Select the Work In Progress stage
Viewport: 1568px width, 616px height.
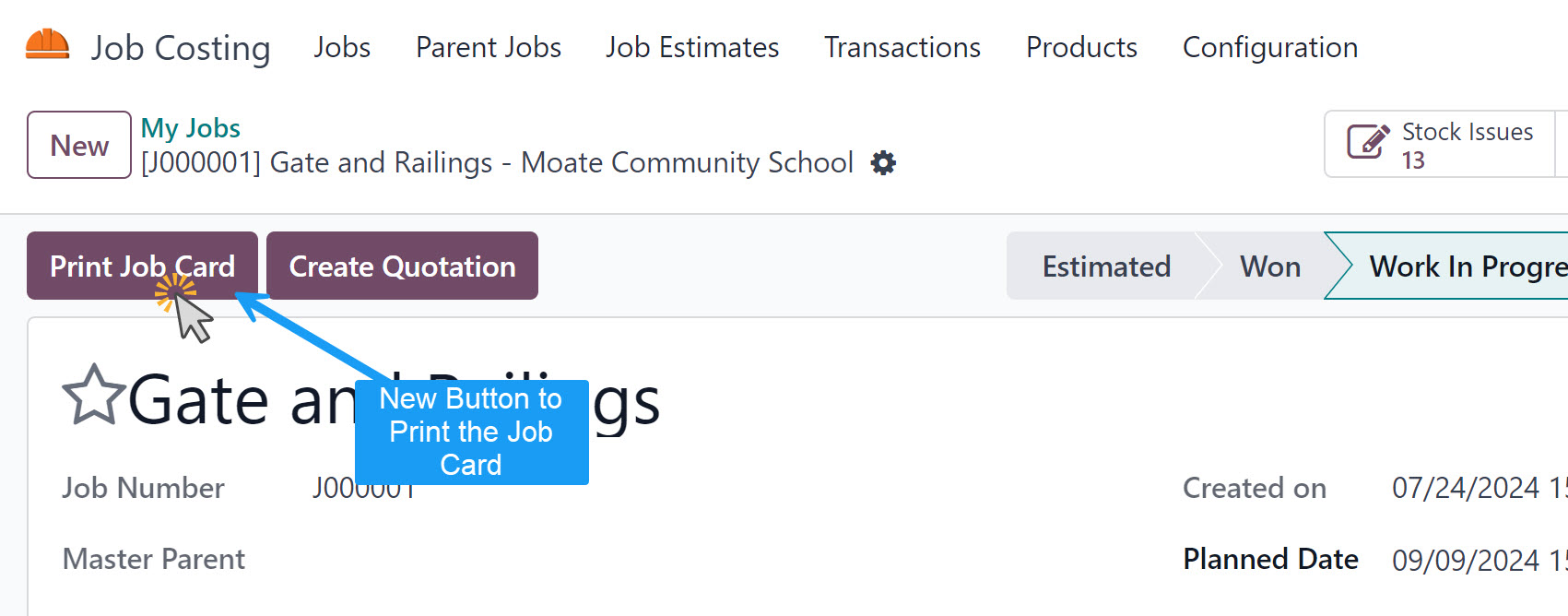[x=1456, y=266]
